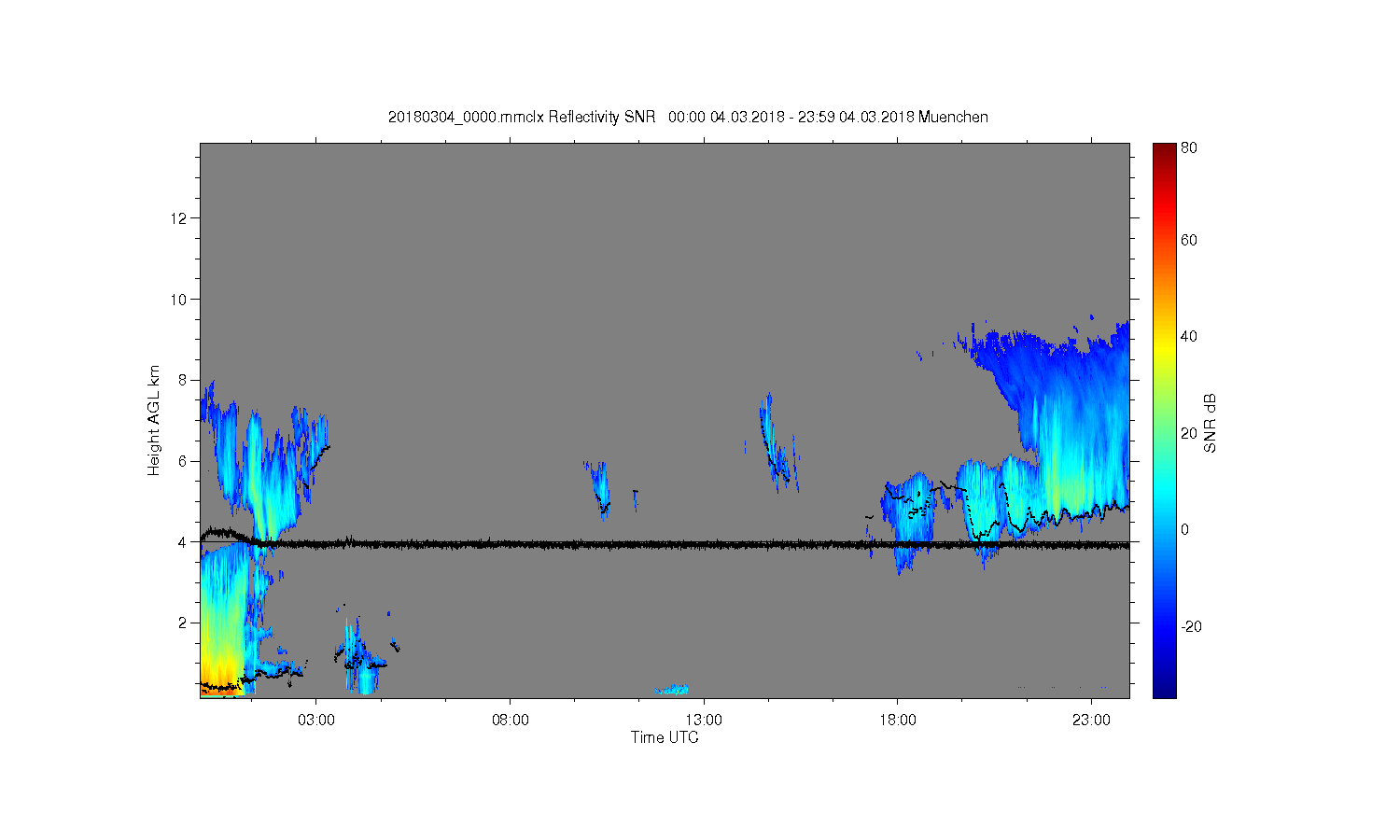Click the colorbar value 20

tap(1189, 433)
